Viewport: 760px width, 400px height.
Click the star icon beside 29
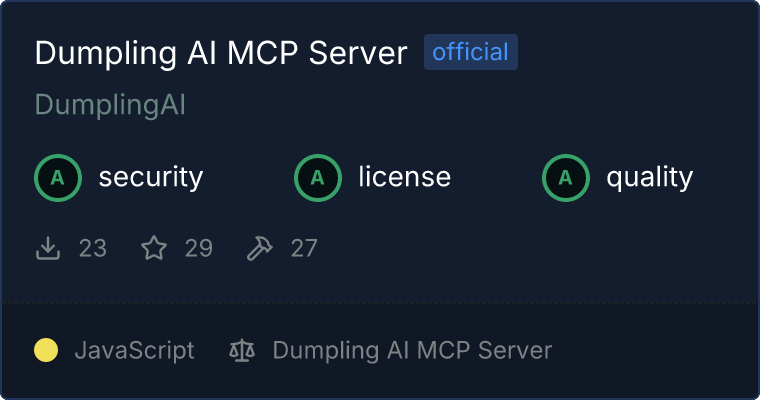[x=154, y=248]
